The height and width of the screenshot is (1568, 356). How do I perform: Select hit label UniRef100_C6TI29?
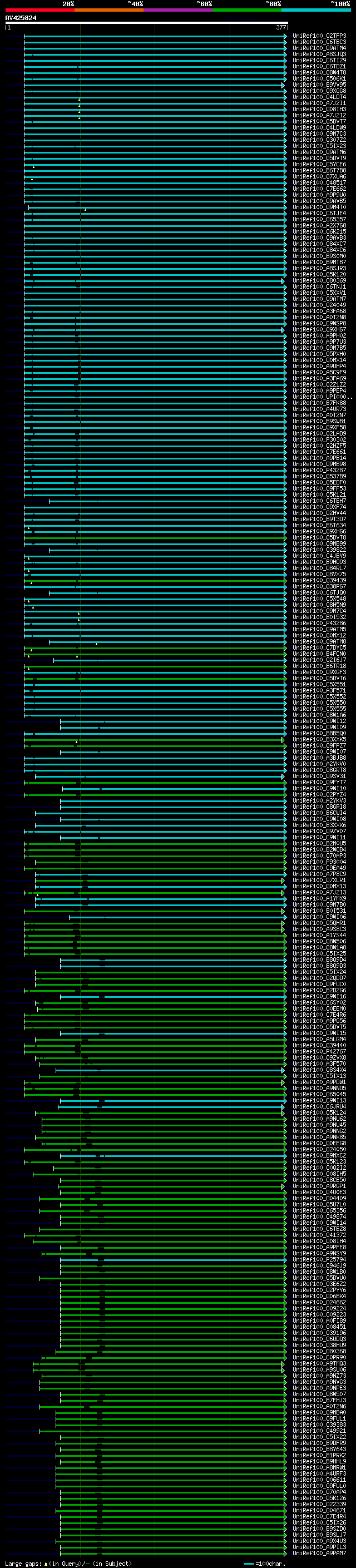[319, 60]
